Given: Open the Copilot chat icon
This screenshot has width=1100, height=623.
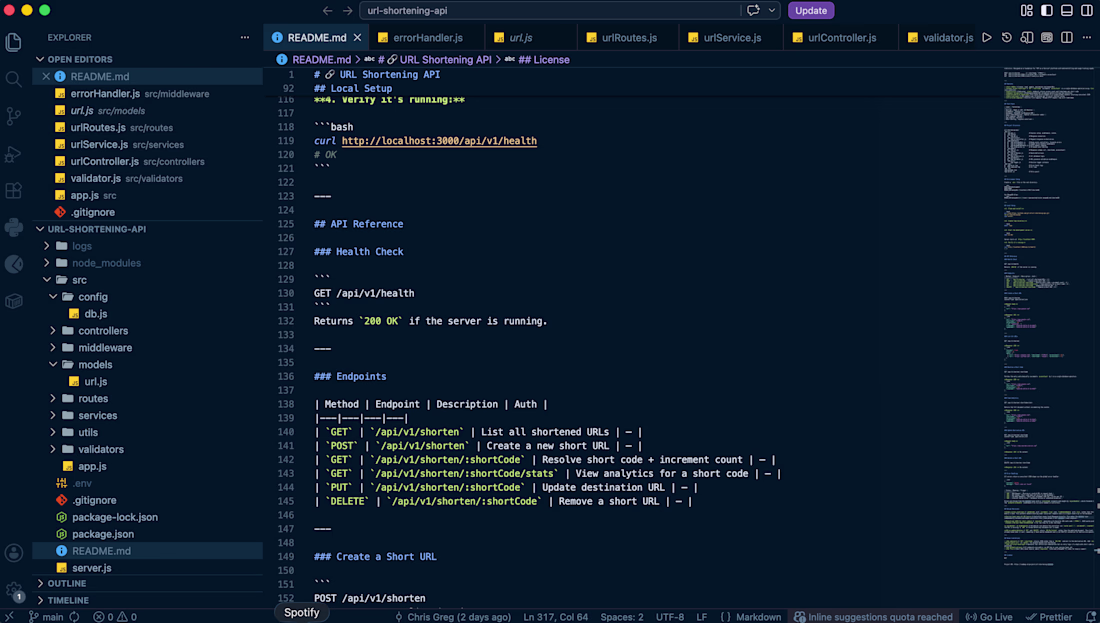Looking at the screenshot, I should [753, 11].
